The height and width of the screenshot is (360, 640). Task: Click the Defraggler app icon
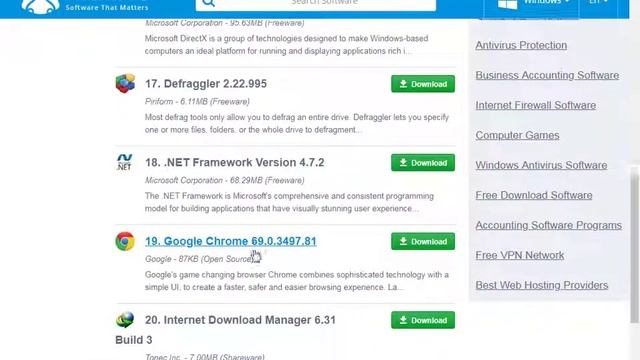click(x=125, y=83)
